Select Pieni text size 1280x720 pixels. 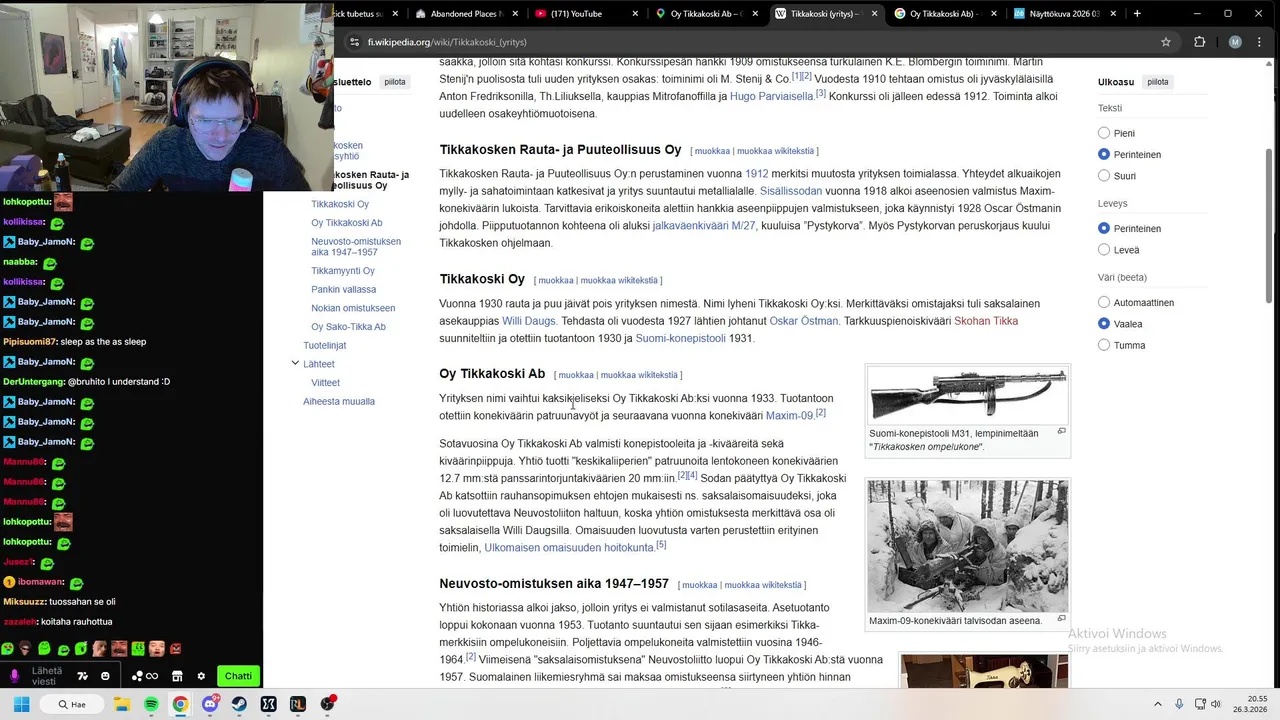point(1104,133)
